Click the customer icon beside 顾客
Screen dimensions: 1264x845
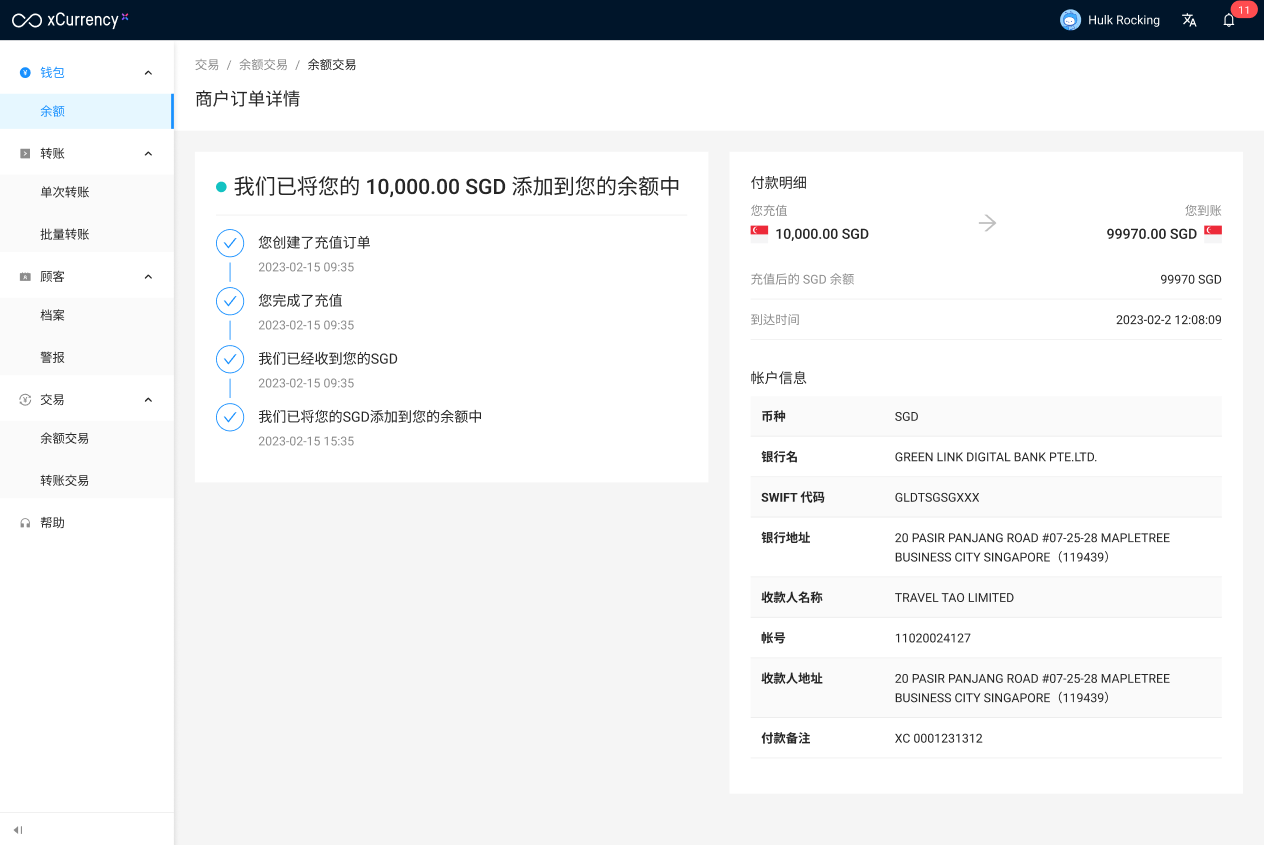click(25, 276)
